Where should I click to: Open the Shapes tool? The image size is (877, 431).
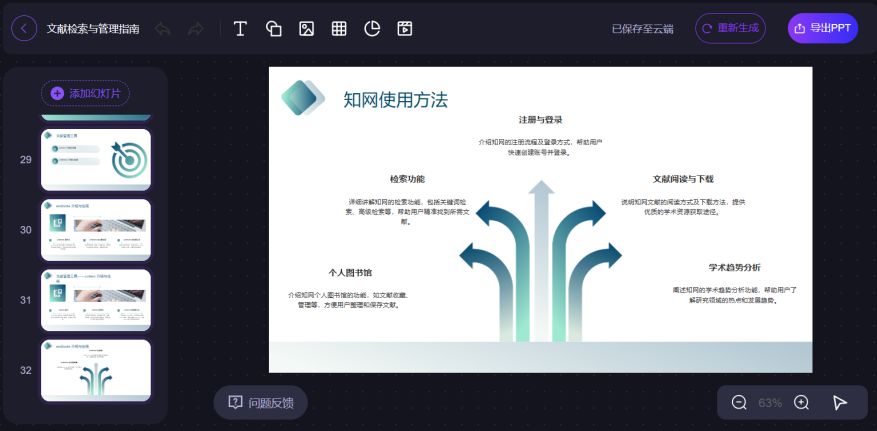click(x=273, y=29)
